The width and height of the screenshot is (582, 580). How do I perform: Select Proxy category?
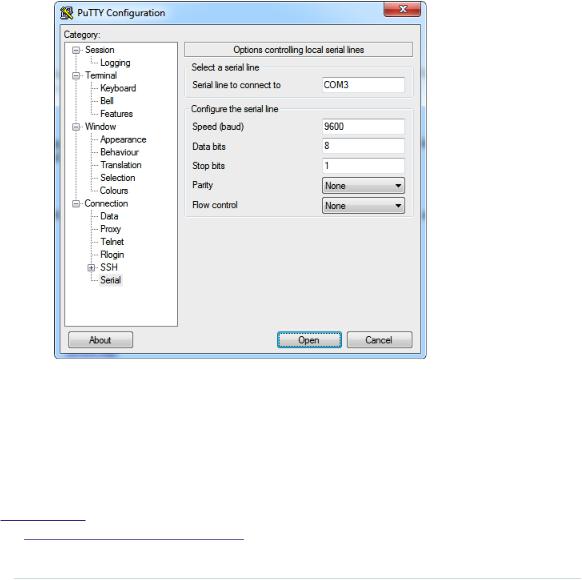coord(111,229)
